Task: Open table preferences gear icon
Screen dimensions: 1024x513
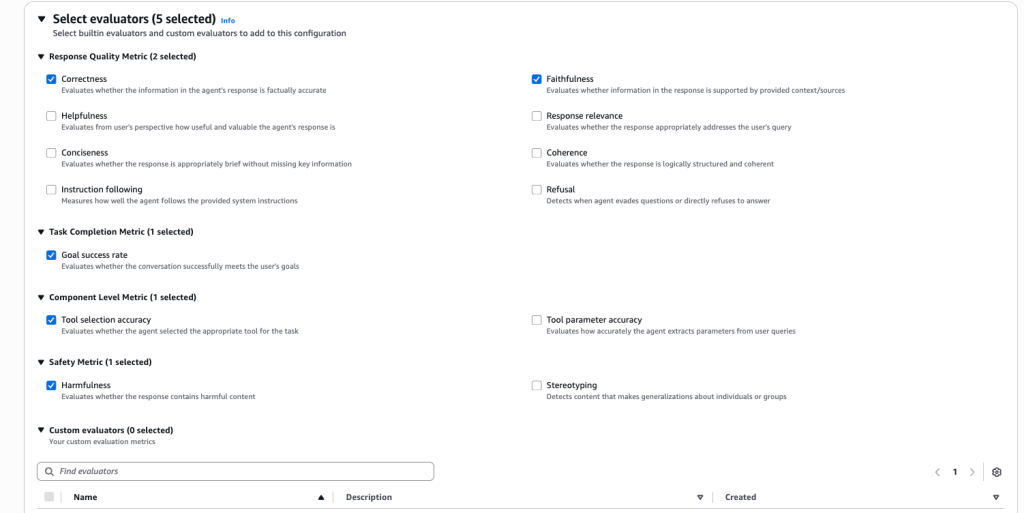Action: coord(996,472)
